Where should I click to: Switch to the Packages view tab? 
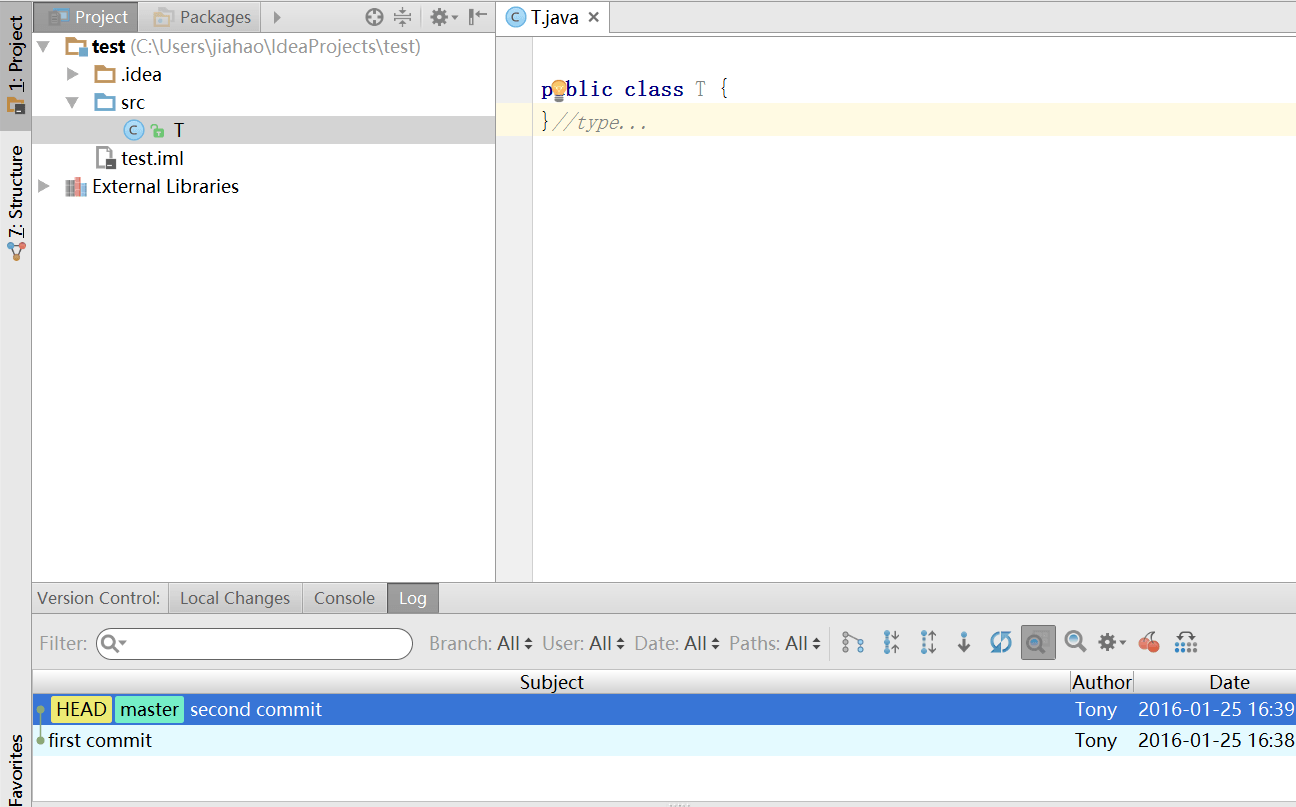click(x=201, y=17)
